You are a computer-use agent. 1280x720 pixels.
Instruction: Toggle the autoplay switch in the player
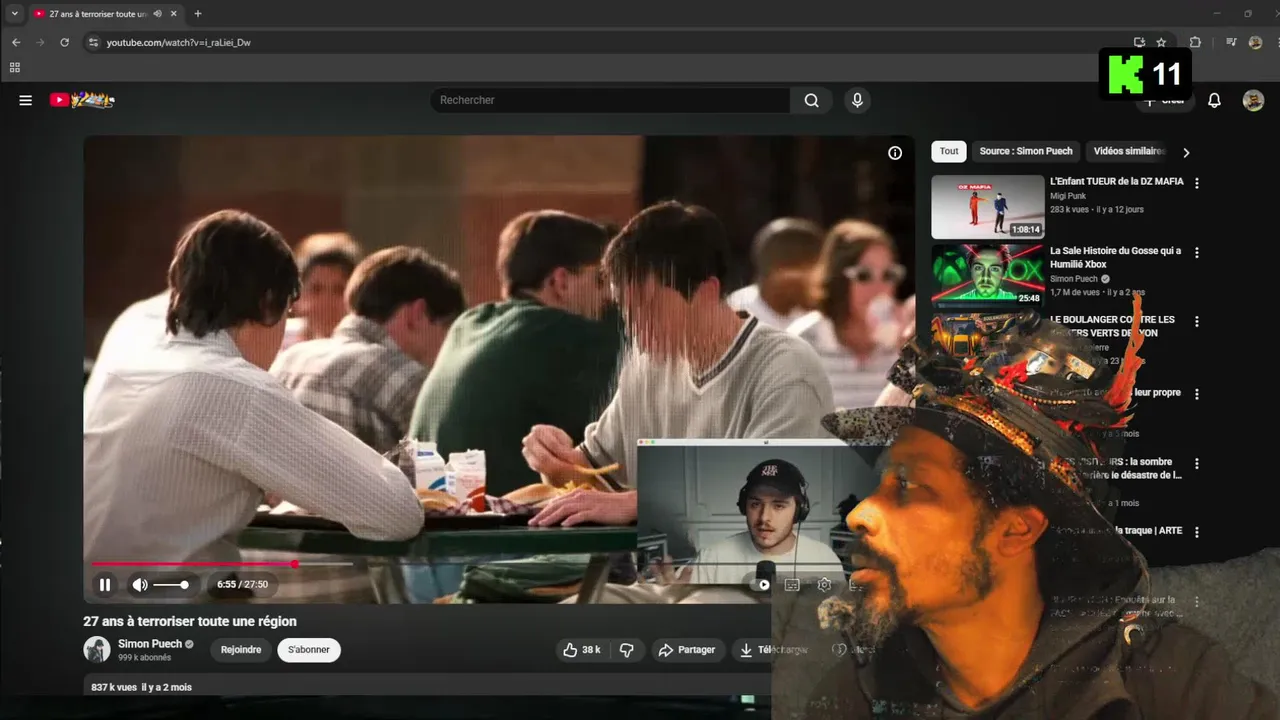click(762, 585)
